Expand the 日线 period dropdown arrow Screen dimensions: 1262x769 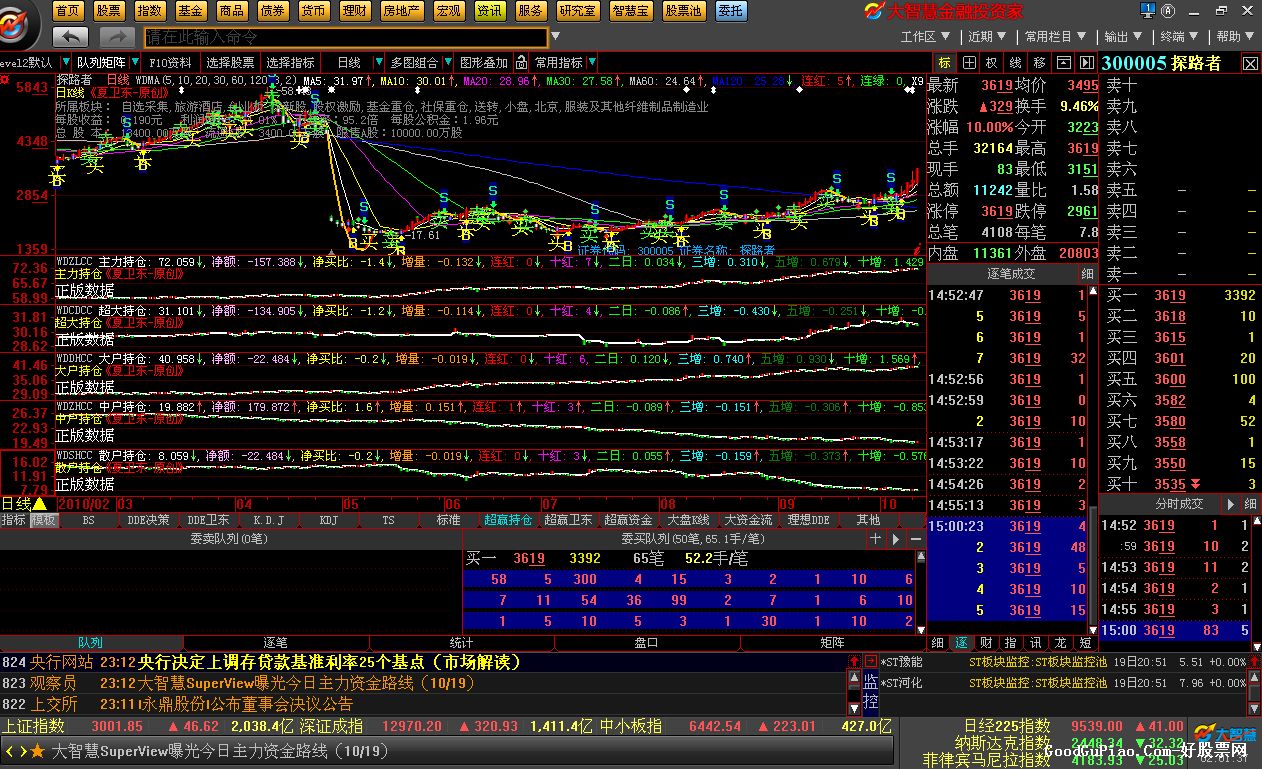click(378, 62)
